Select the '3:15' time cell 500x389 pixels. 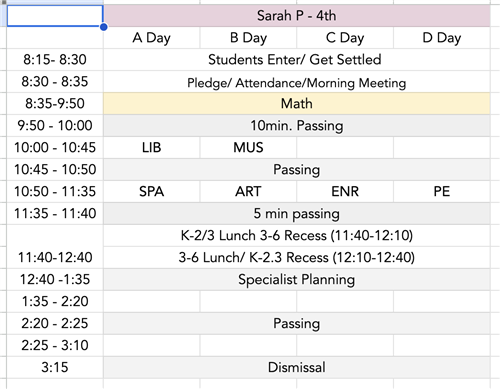tap(55, 368)
